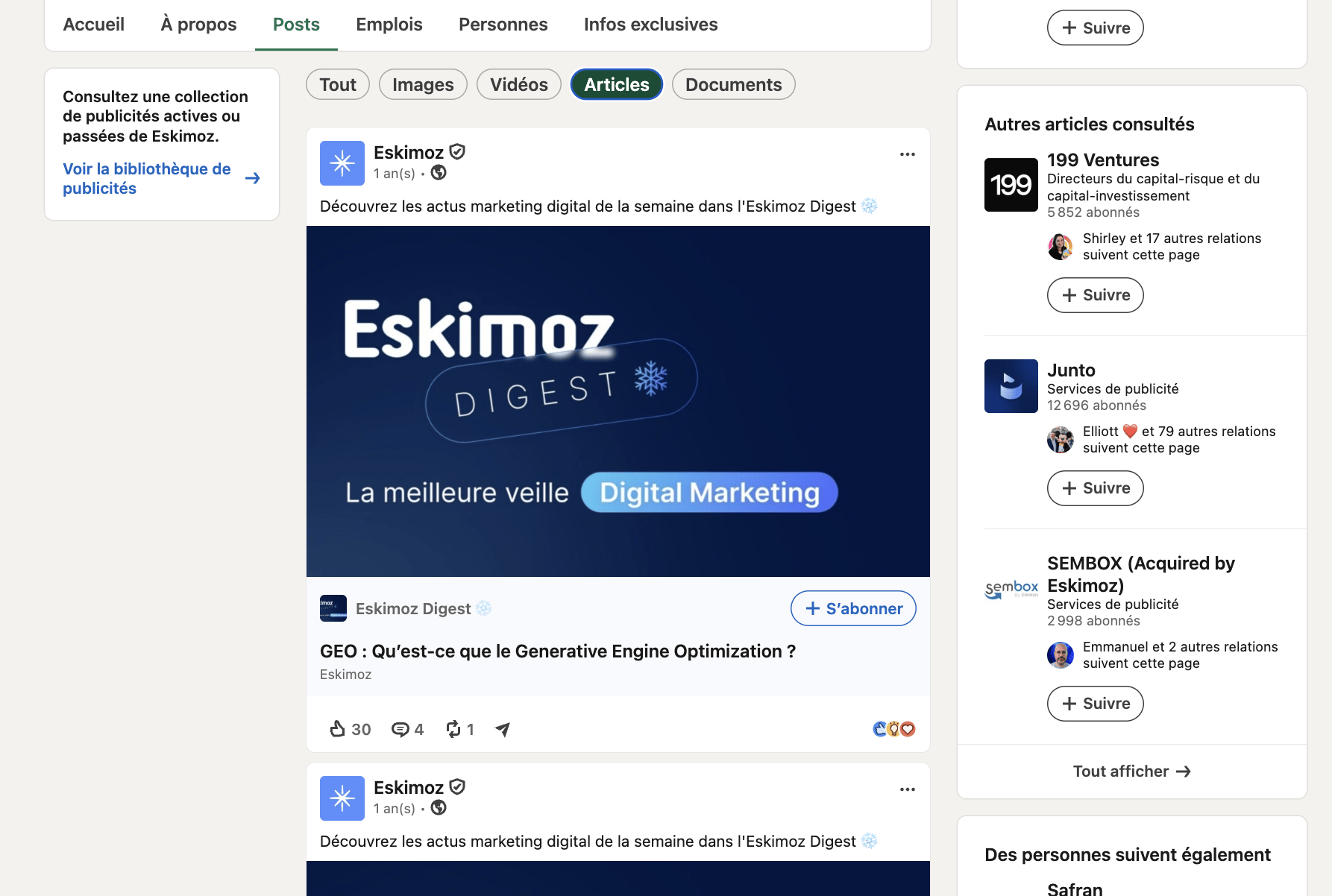
Task: Expand Tout afficher list of pages
Action: (x=1132, y=772)
